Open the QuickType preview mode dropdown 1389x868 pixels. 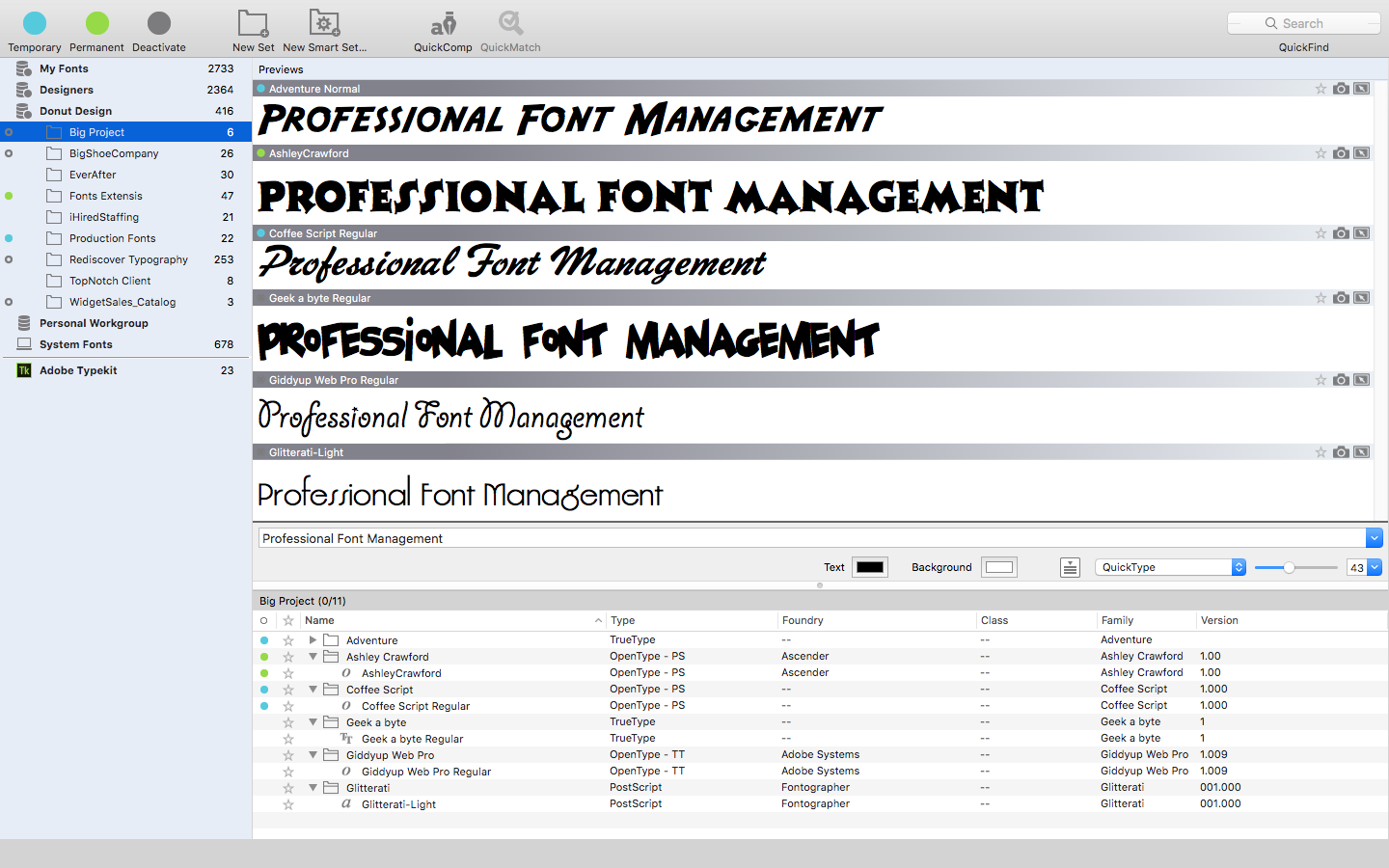[x=1170, y=567]
